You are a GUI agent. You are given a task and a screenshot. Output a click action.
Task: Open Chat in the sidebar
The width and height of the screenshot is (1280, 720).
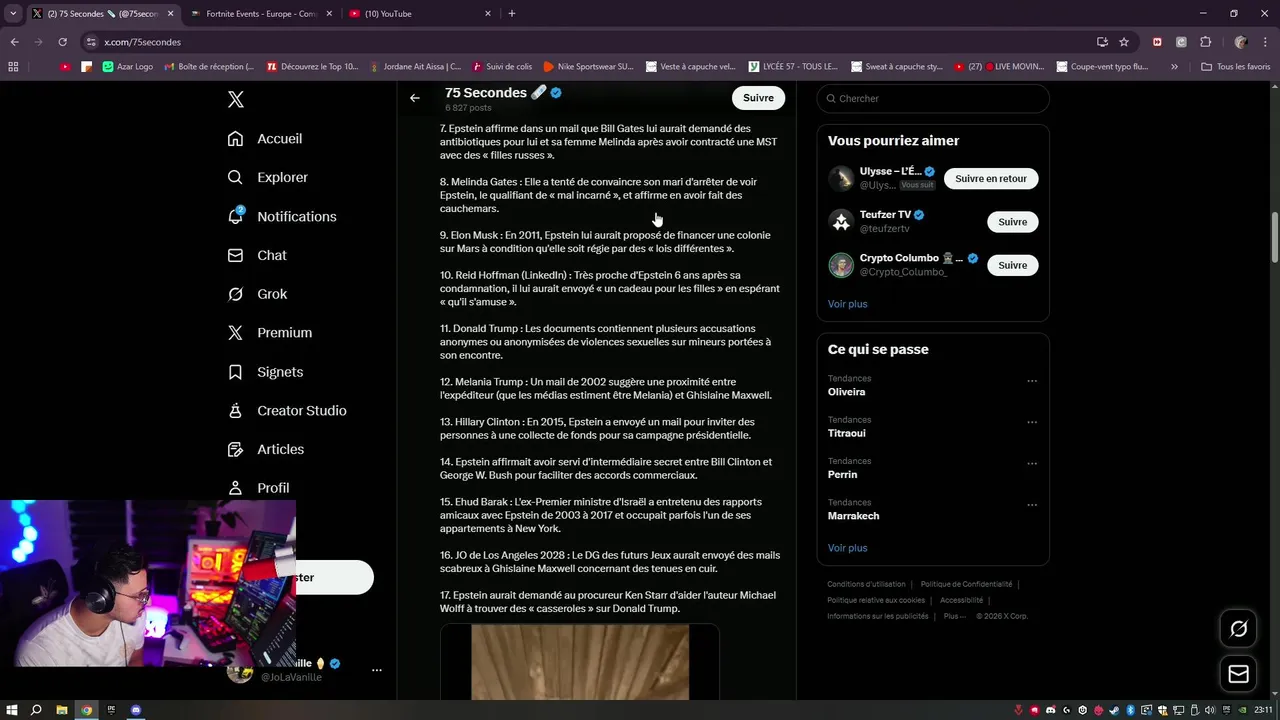pyautogui.click(x=257, y=255)
